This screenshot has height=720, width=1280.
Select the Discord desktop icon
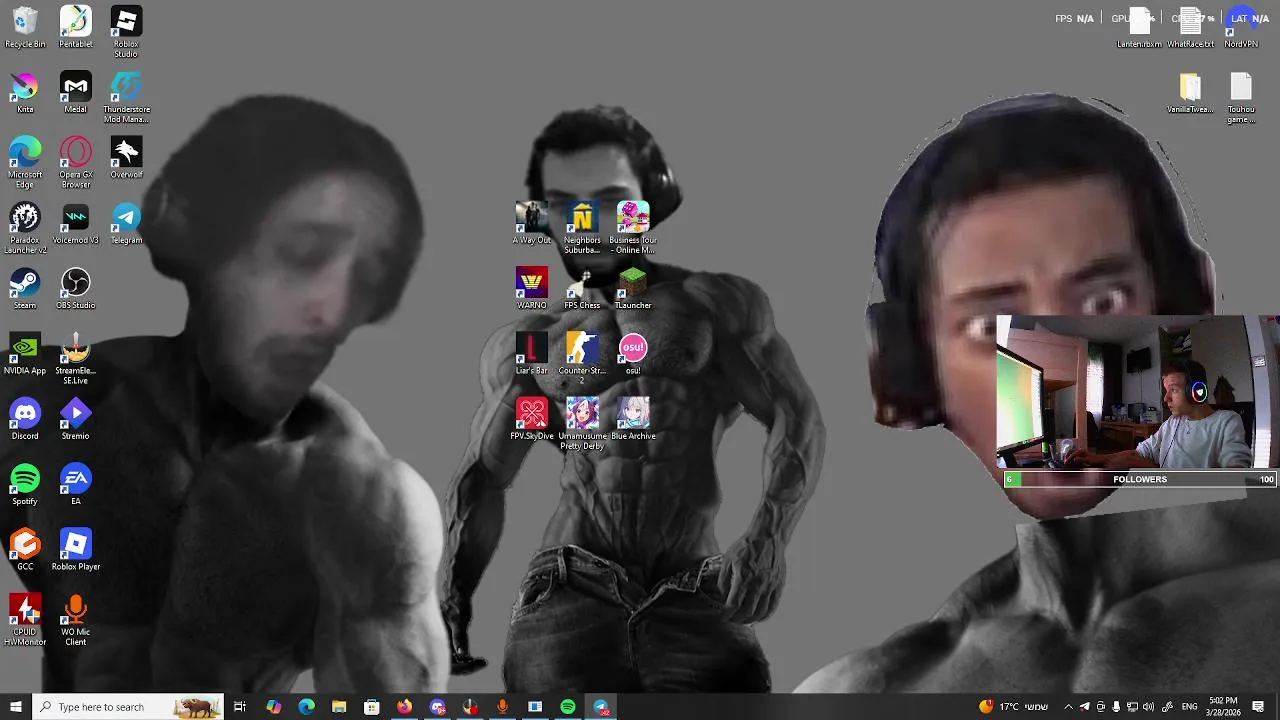coord(25,419)
